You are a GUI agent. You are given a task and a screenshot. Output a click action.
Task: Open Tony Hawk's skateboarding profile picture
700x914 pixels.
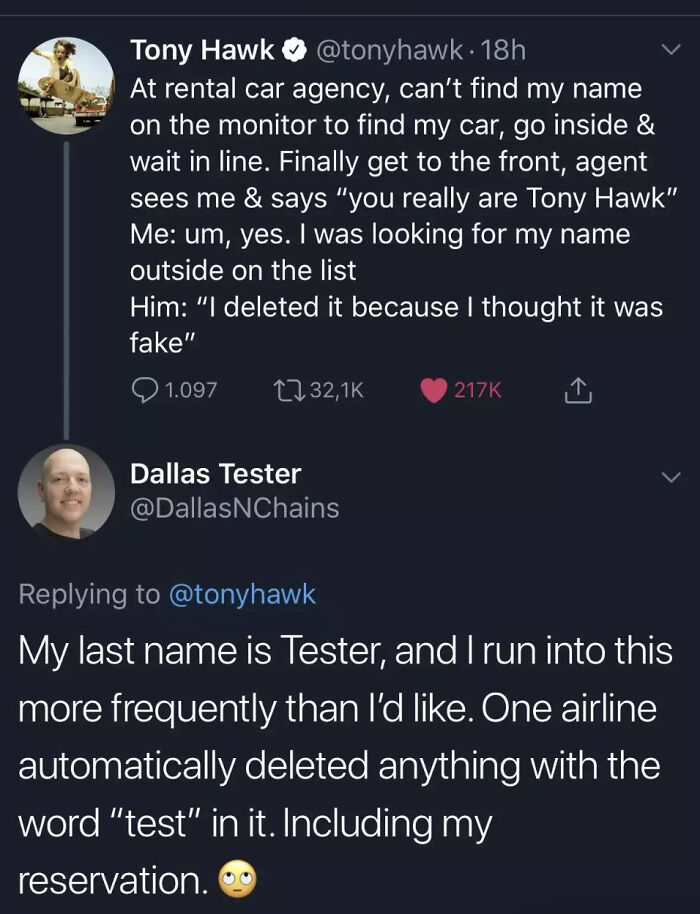pos(66,86)
